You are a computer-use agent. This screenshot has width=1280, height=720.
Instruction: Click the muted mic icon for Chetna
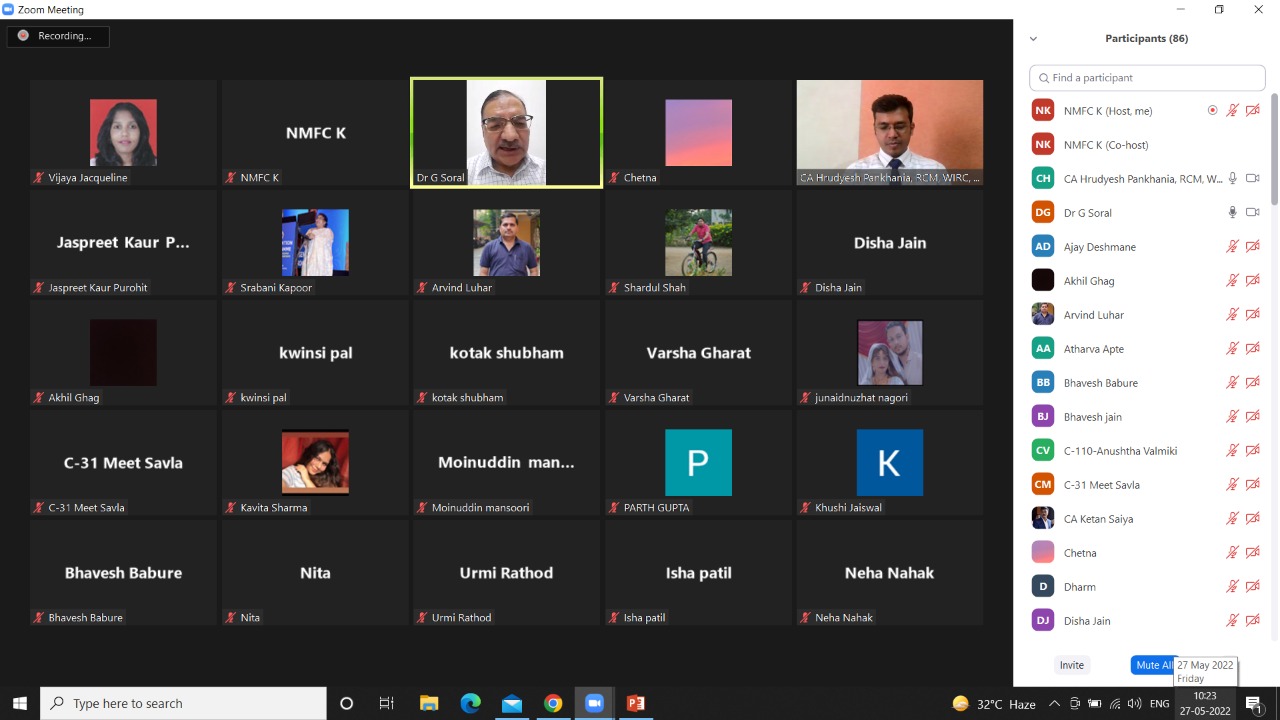(x=1233, y=553)
